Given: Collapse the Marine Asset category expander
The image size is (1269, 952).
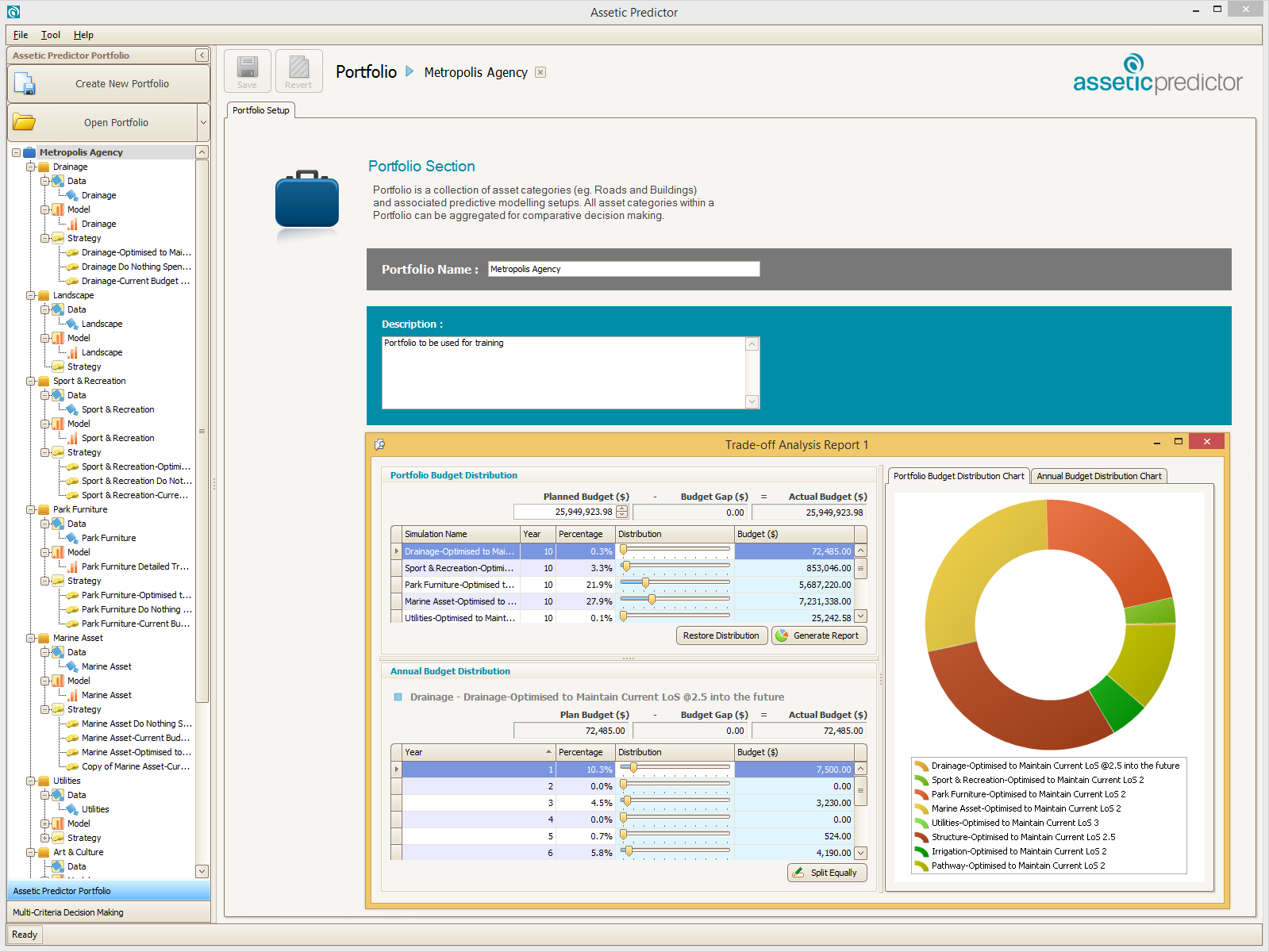Looking at the screenshot, I should 30,638.
